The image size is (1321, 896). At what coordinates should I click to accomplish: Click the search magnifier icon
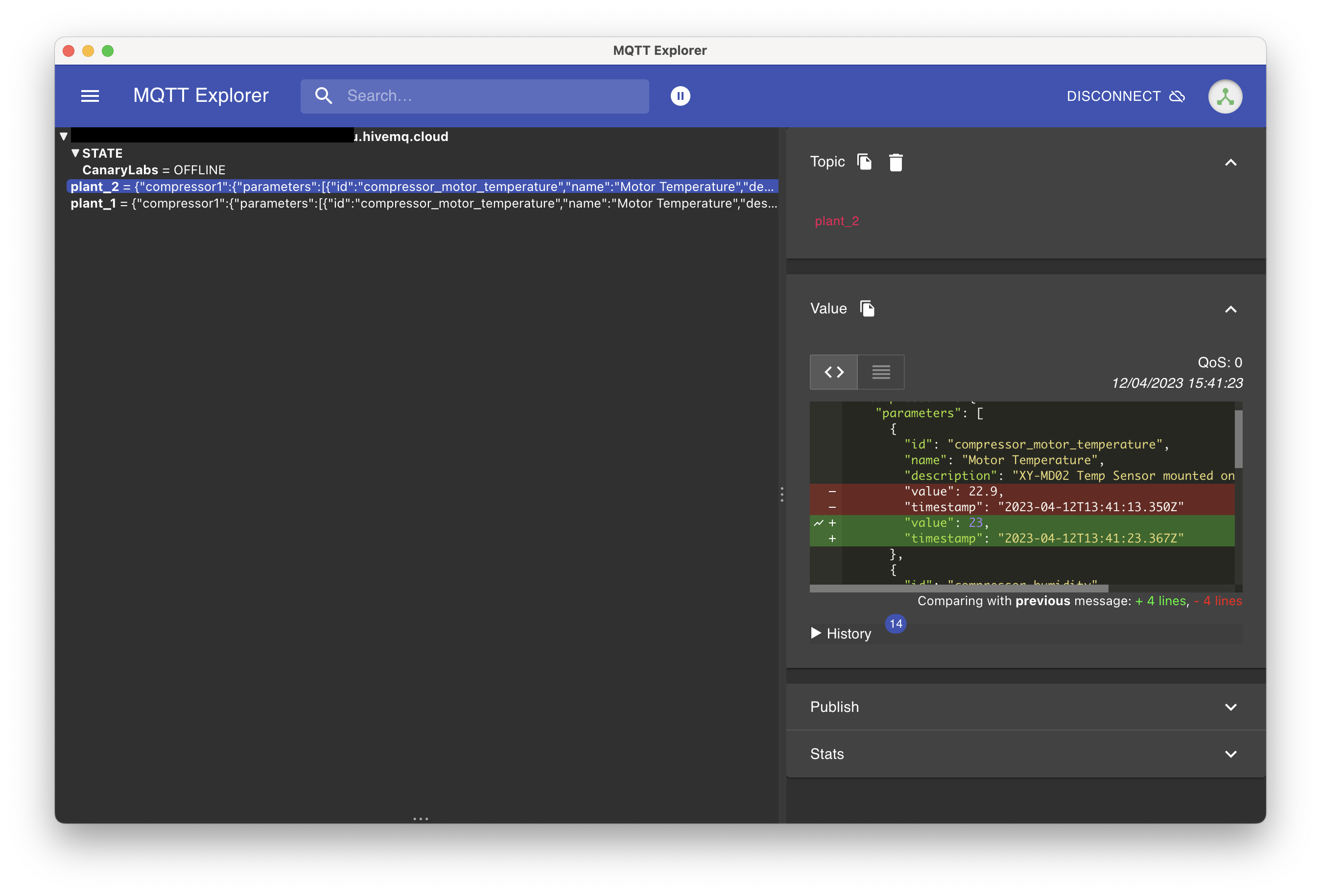coord(324,96)
